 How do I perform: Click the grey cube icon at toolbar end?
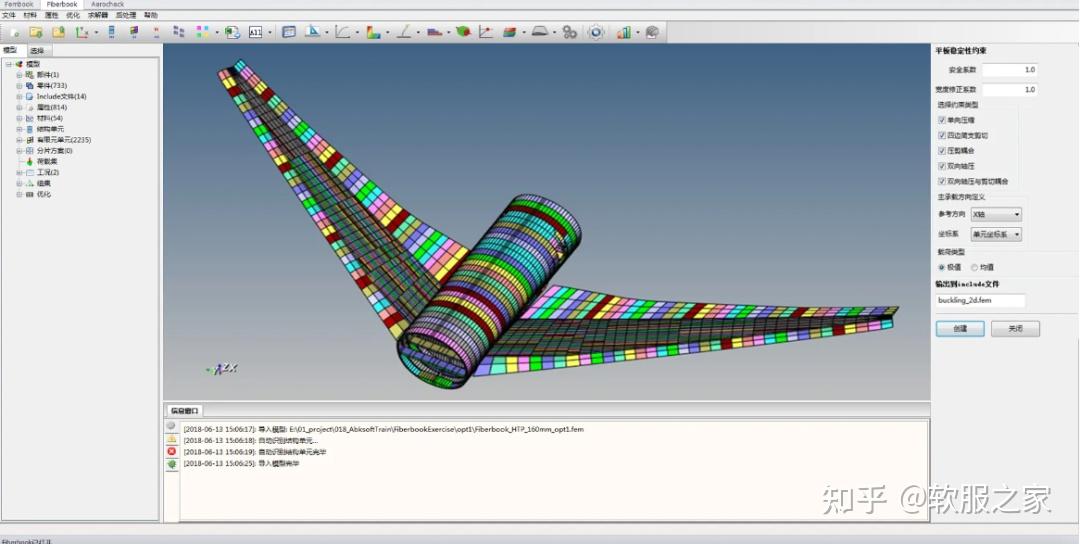[x=652, y=32]
